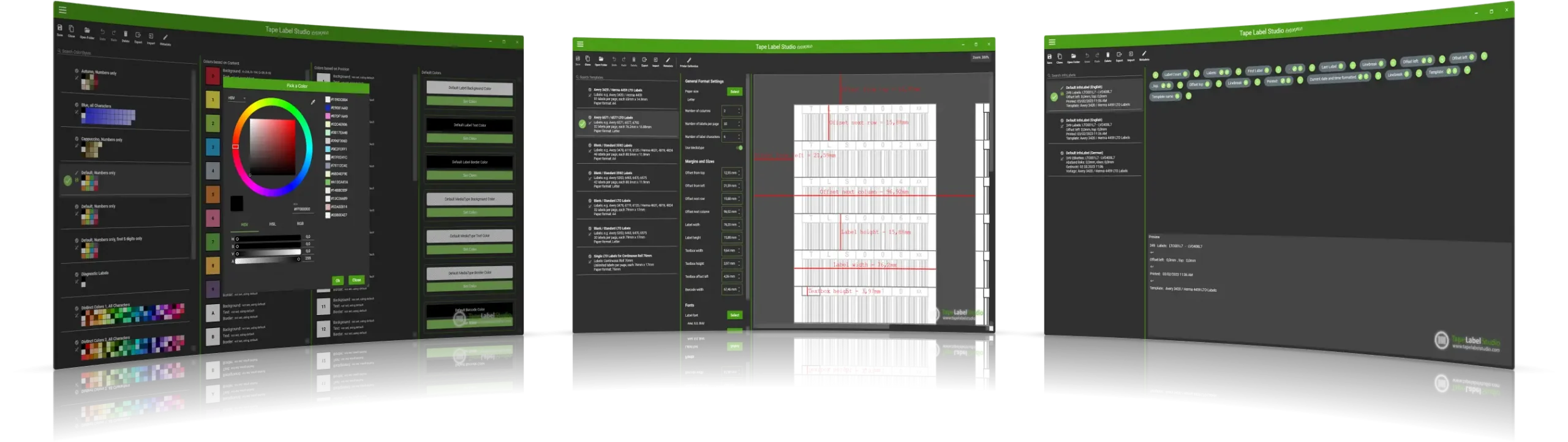Viewport: 1568px width, 442px height.
Task: Select 'Single LTO Labels for Continuous Roll 76mm' template
Action: (626, 262)
